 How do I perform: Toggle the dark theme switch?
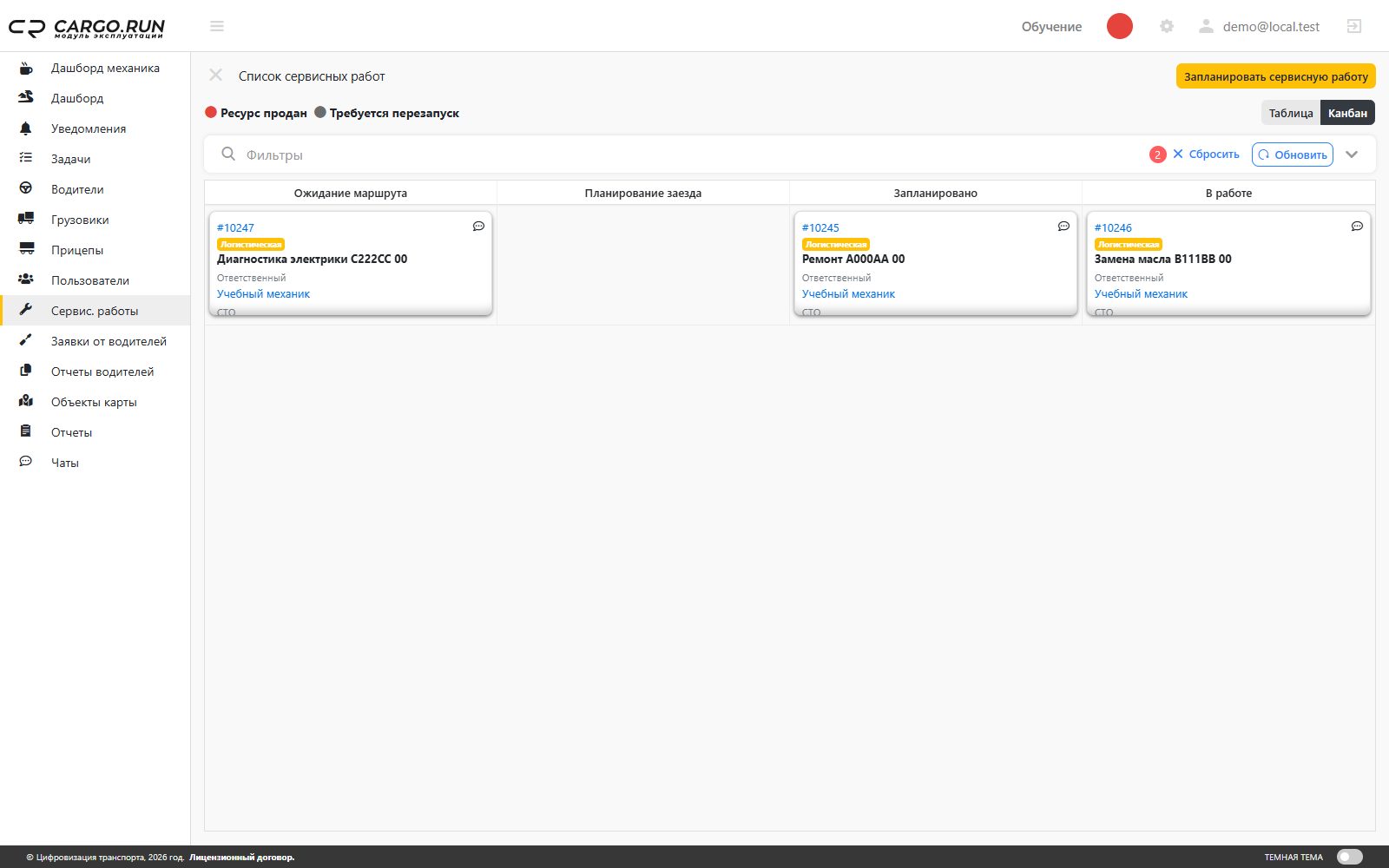[x=1350, y=857]
